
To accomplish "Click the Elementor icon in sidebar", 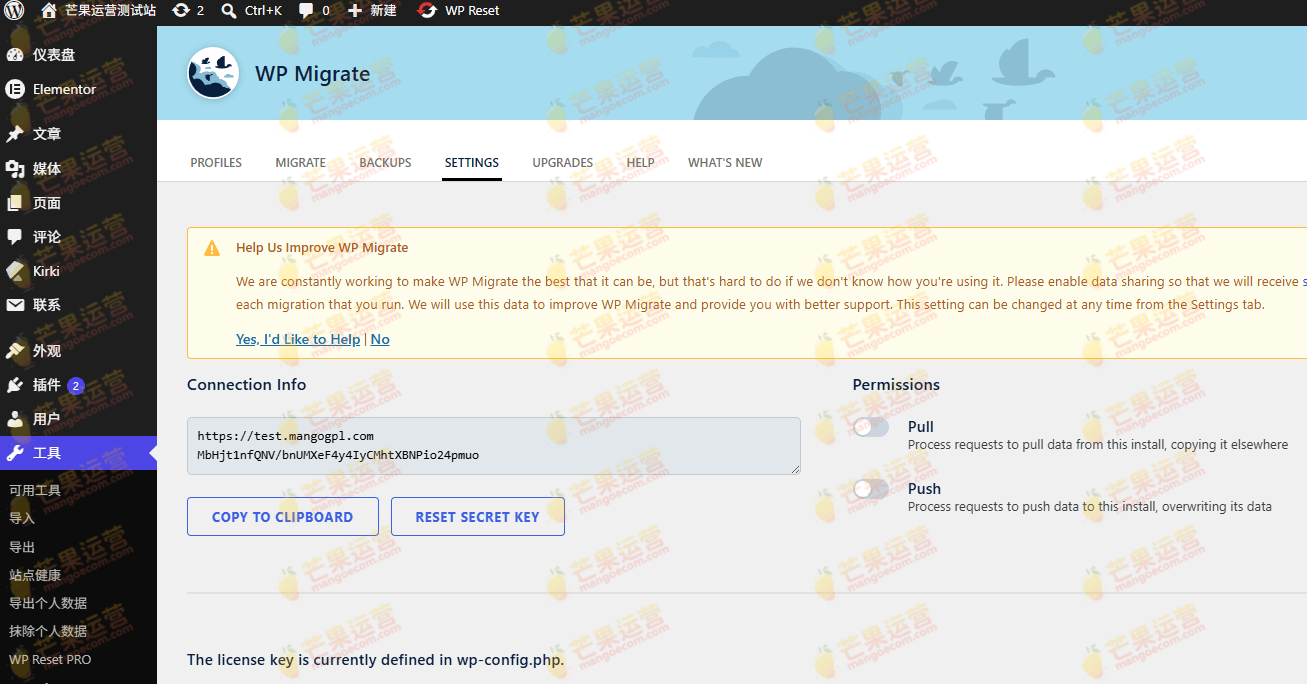I will coord(15,89).
